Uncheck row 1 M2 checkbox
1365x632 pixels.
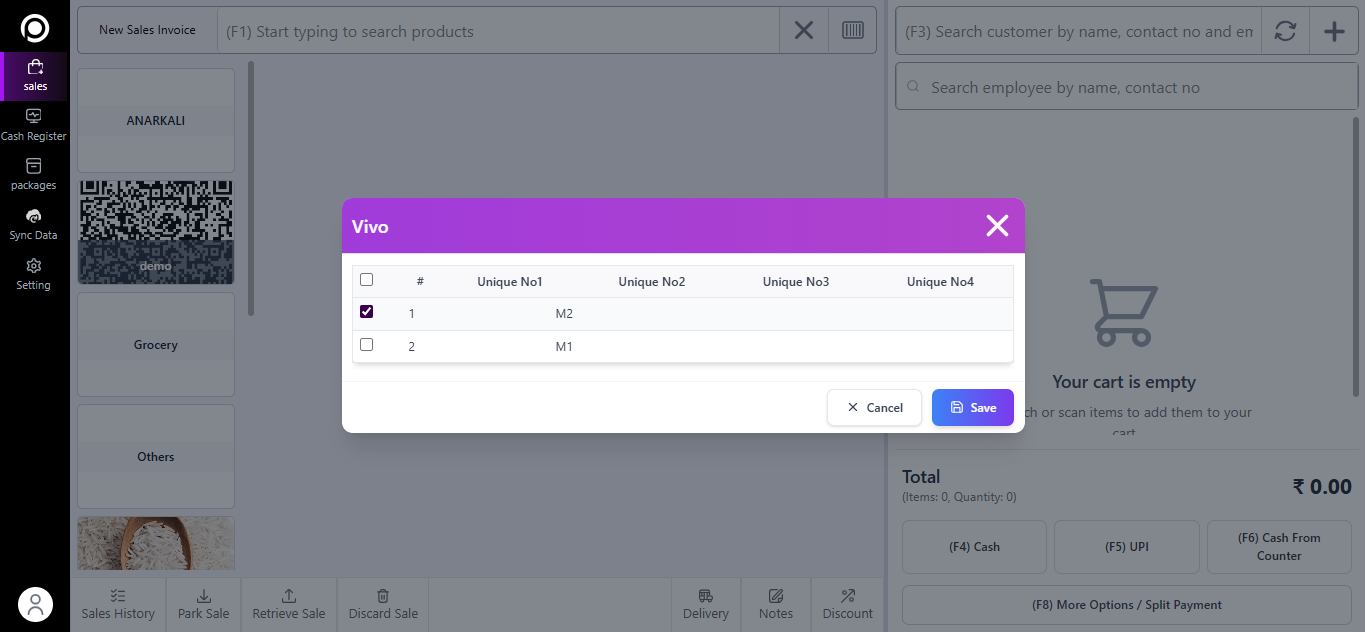click(x=366, y=312)
